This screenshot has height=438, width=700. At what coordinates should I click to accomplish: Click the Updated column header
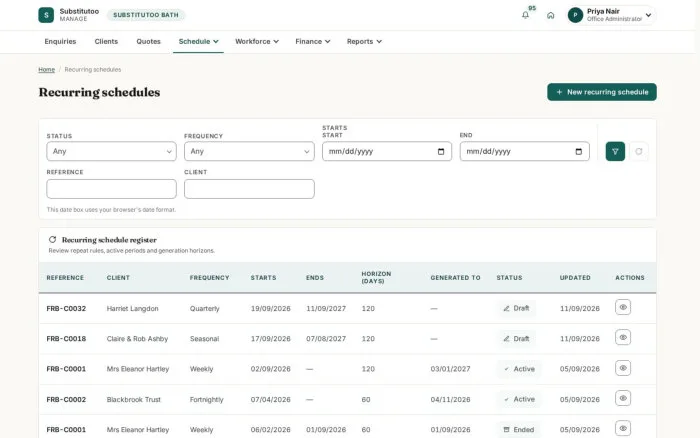[x=575, y=278]
